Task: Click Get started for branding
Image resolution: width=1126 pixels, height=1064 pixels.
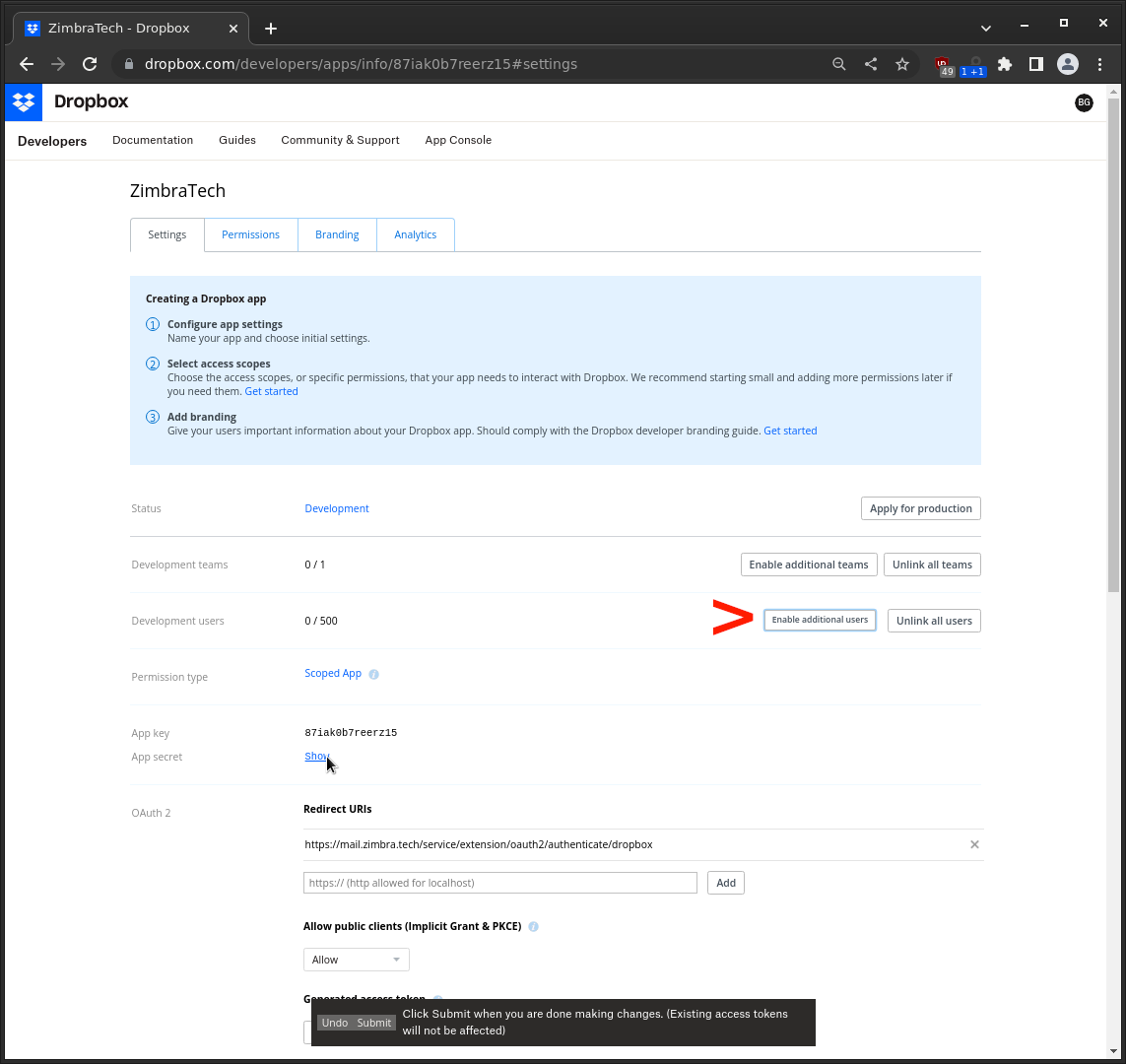Action: click(x=790, y=431)
